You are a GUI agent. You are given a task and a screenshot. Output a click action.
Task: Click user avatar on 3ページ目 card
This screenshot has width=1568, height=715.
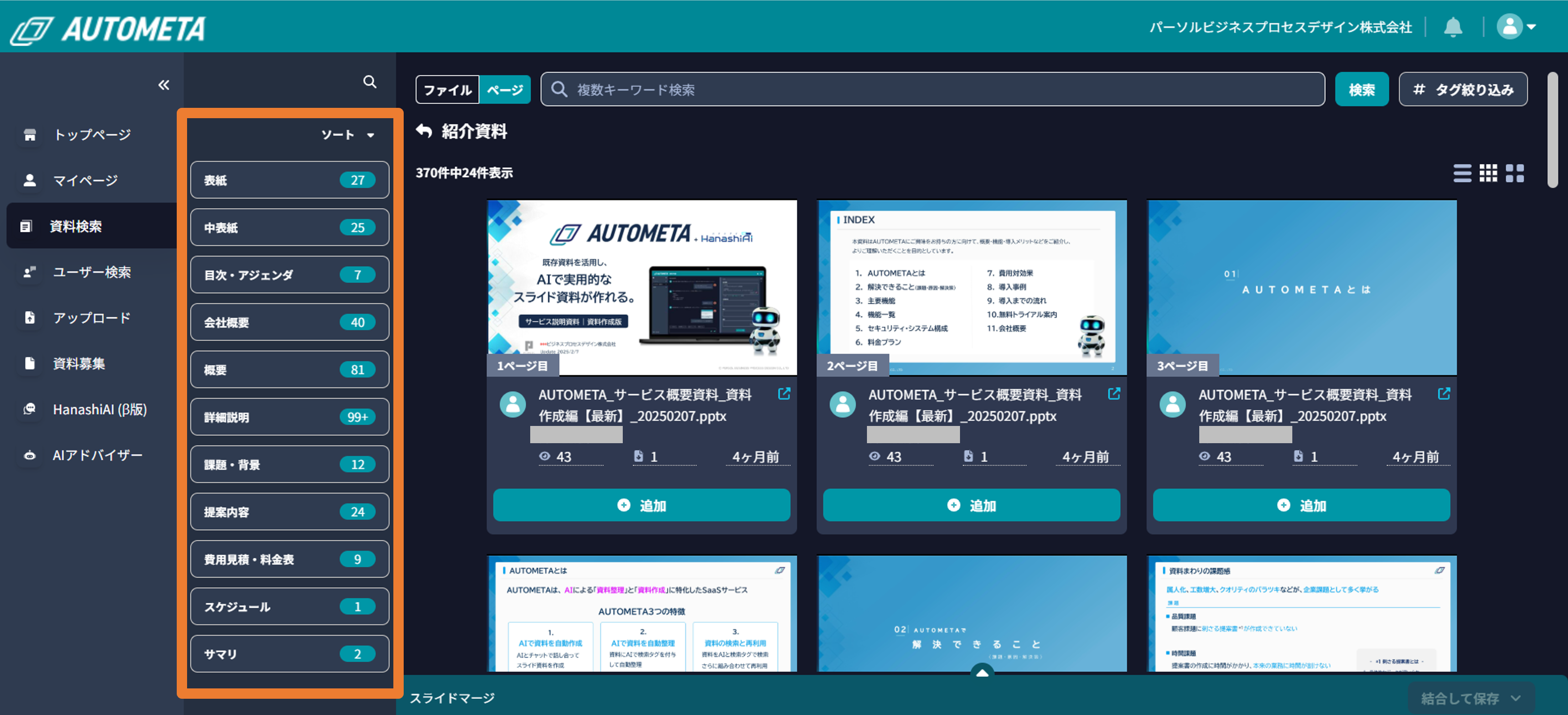click(x=1173, y=404)
